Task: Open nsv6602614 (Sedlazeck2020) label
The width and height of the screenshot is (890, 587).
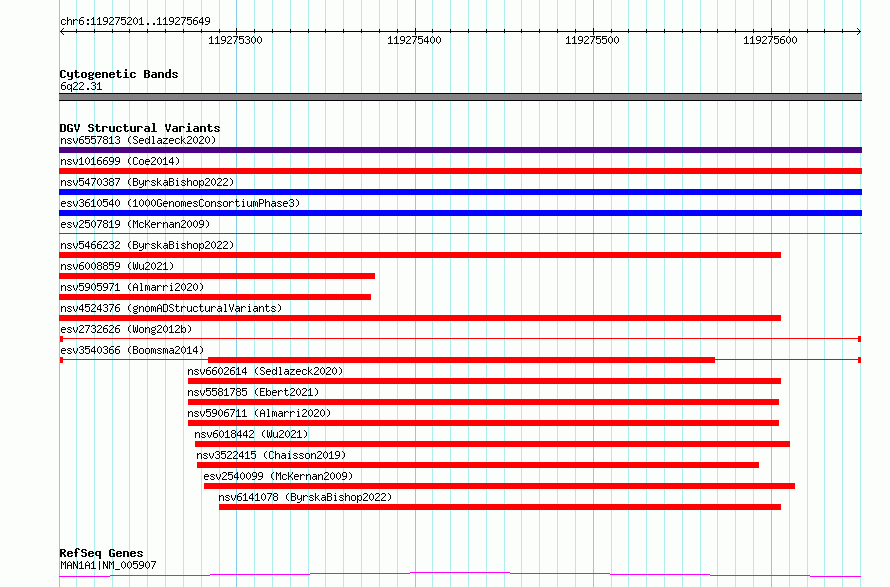Action: point(265,371)
